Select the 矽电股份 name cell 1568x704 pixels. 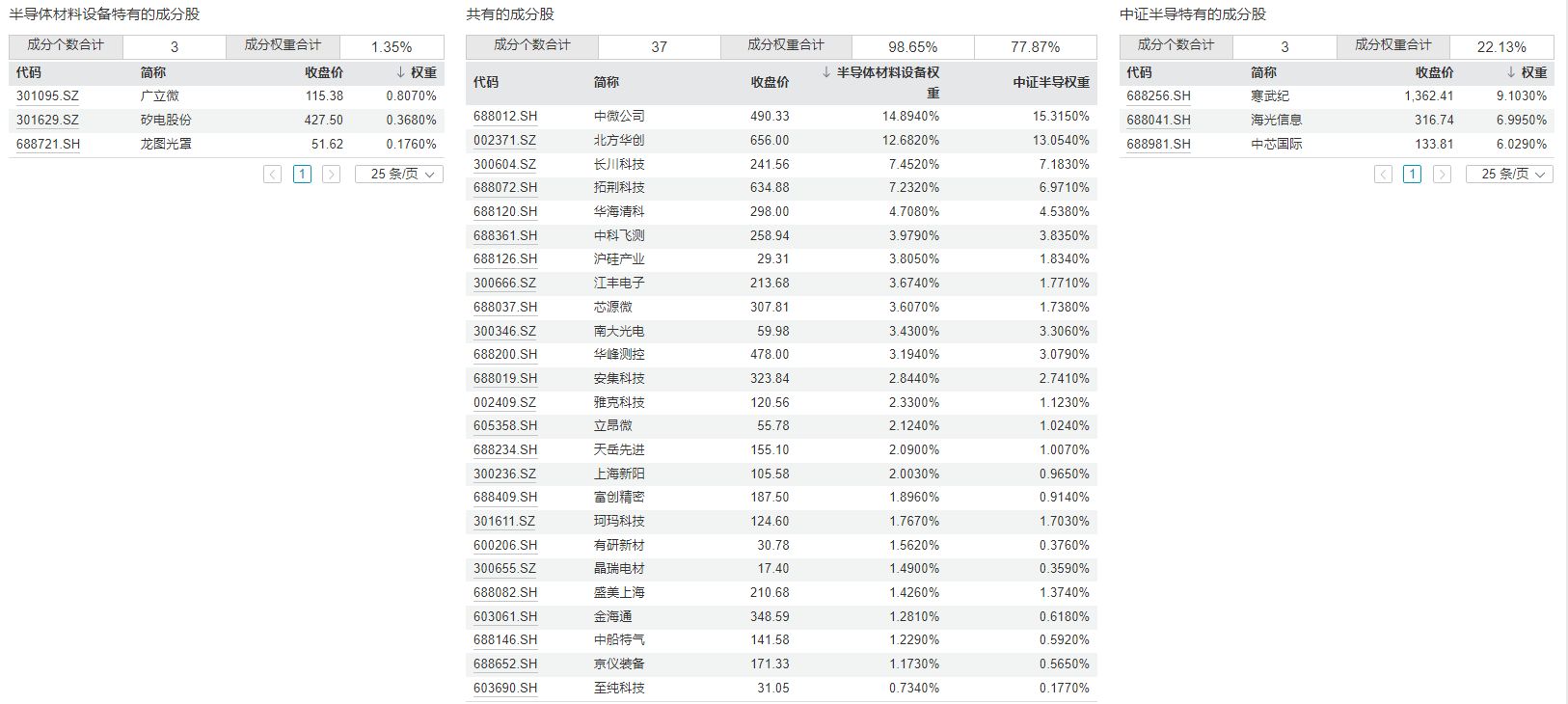166,121
